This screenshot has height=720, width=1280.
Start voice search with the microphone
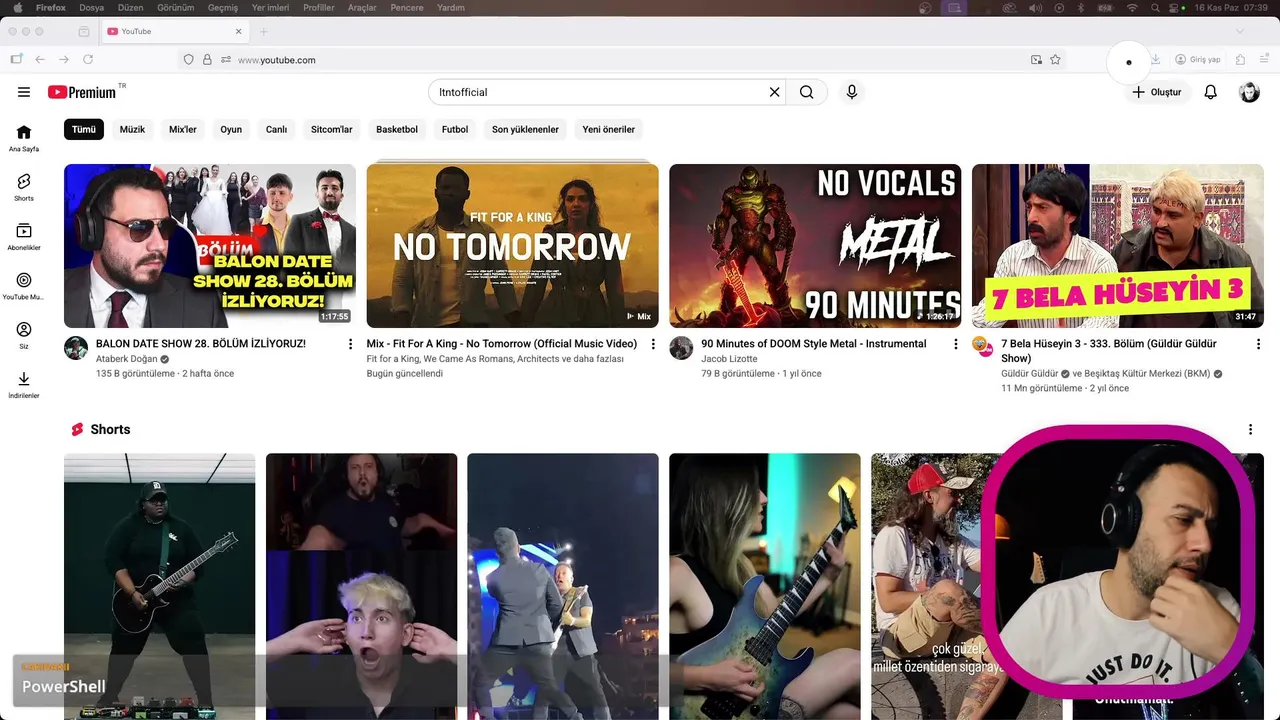pos(852,92)
